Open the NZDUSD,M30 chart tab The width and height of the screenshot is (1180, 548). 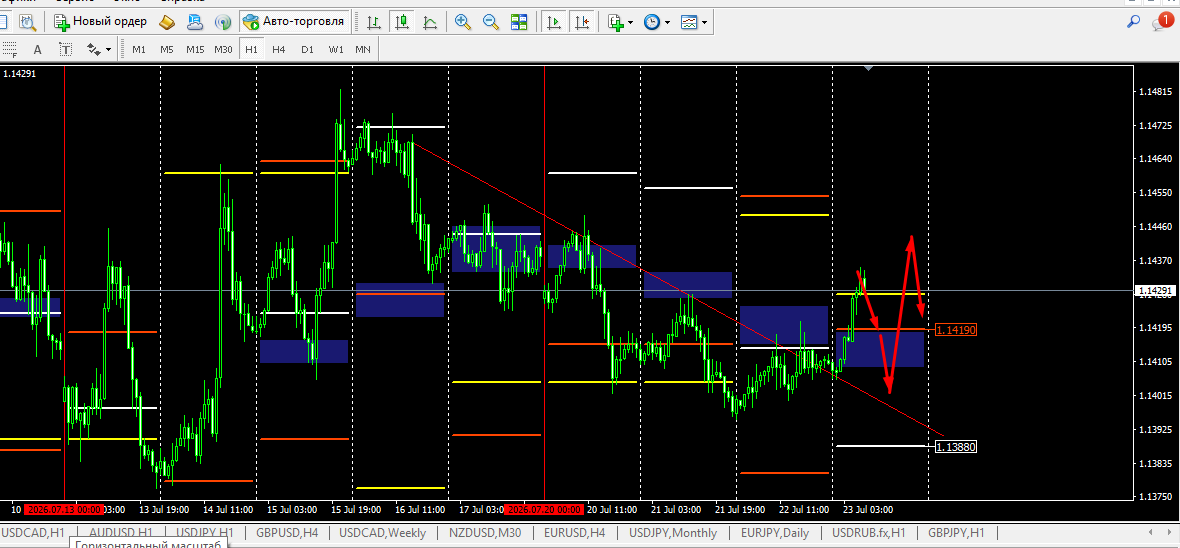pyautogui.click(x=486, y=533)
